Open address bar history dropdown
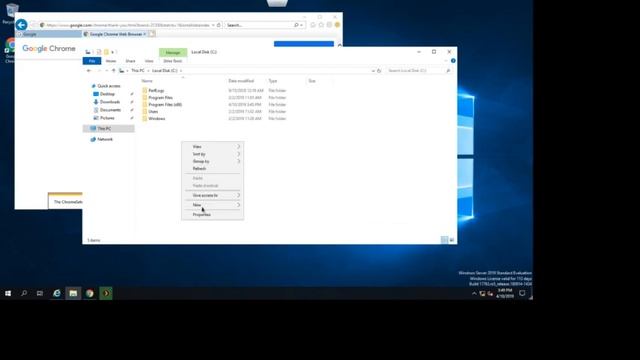The height and width of the screenshot is (360, 640). point(373,71)
